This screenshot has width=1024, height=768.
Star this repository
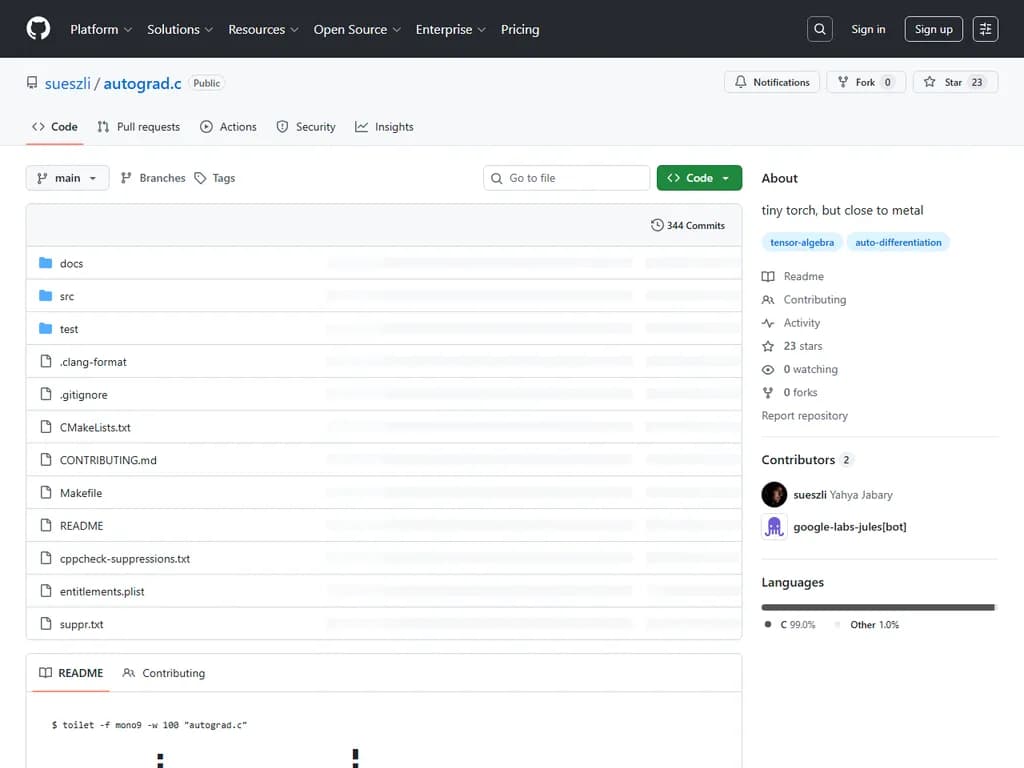point(954,83)
